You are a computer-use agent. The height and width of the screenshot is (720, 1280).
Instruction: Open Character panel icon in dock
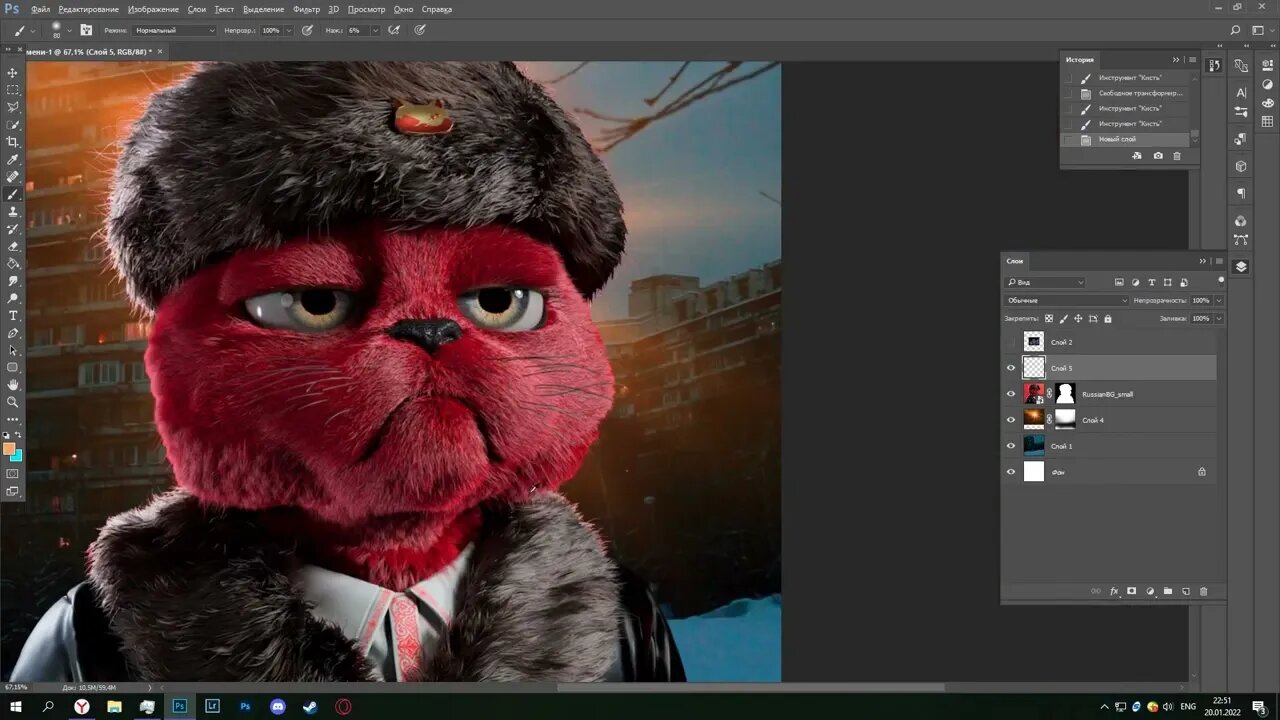(x=1241, y=91)
